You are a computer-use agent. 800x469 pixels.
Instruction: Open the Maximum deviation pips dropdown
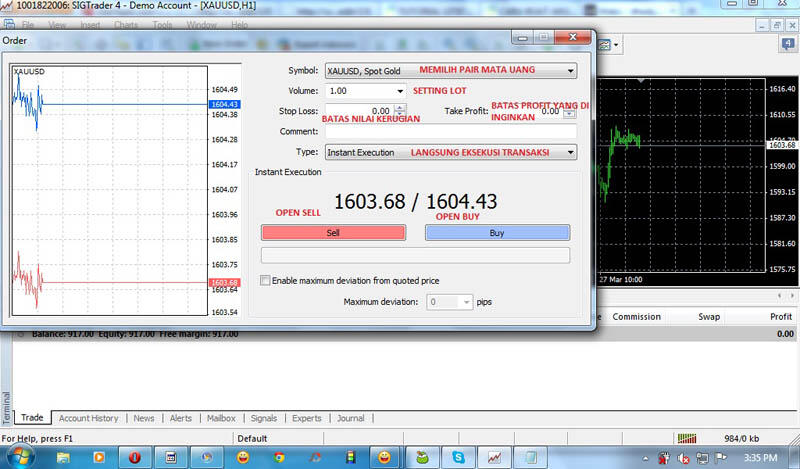[449, 302]
